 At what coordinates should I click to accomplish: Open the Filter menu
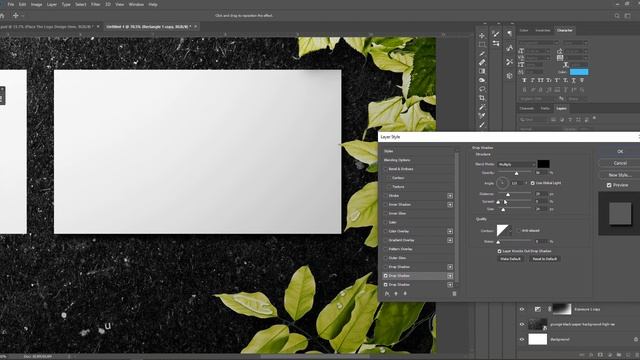click(96, 4)
